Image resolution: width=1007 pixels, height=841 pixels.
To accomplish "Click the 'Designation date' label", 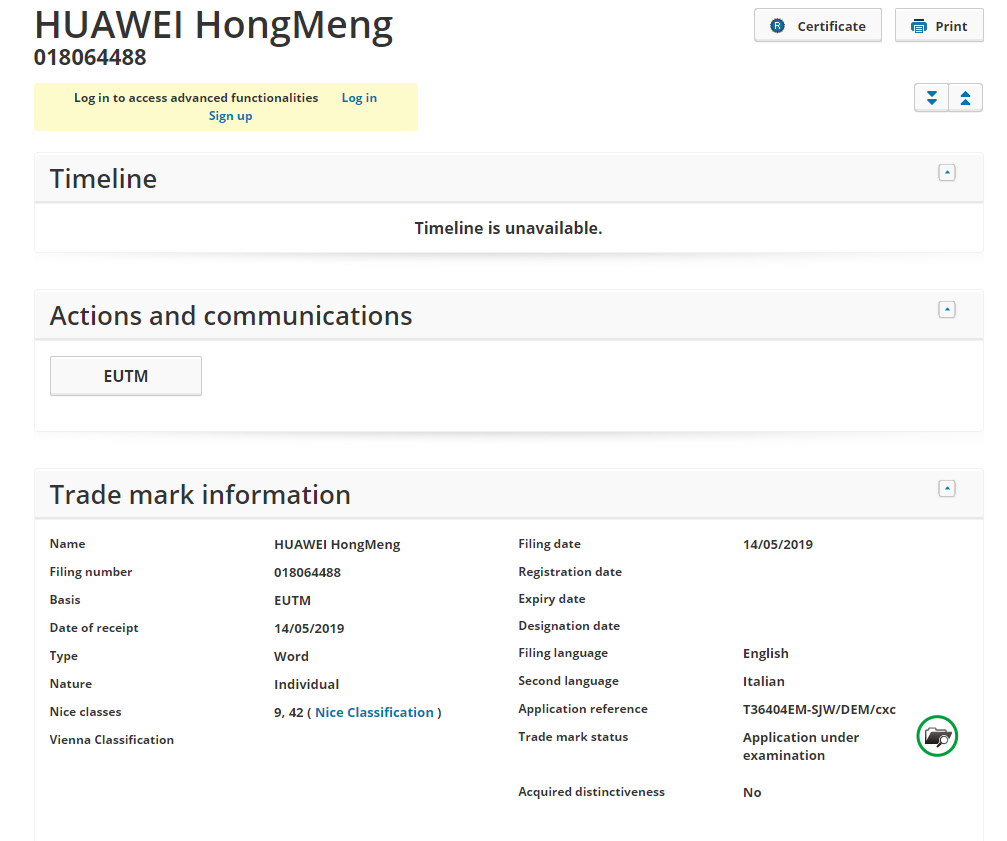I will tap(569, 625).
